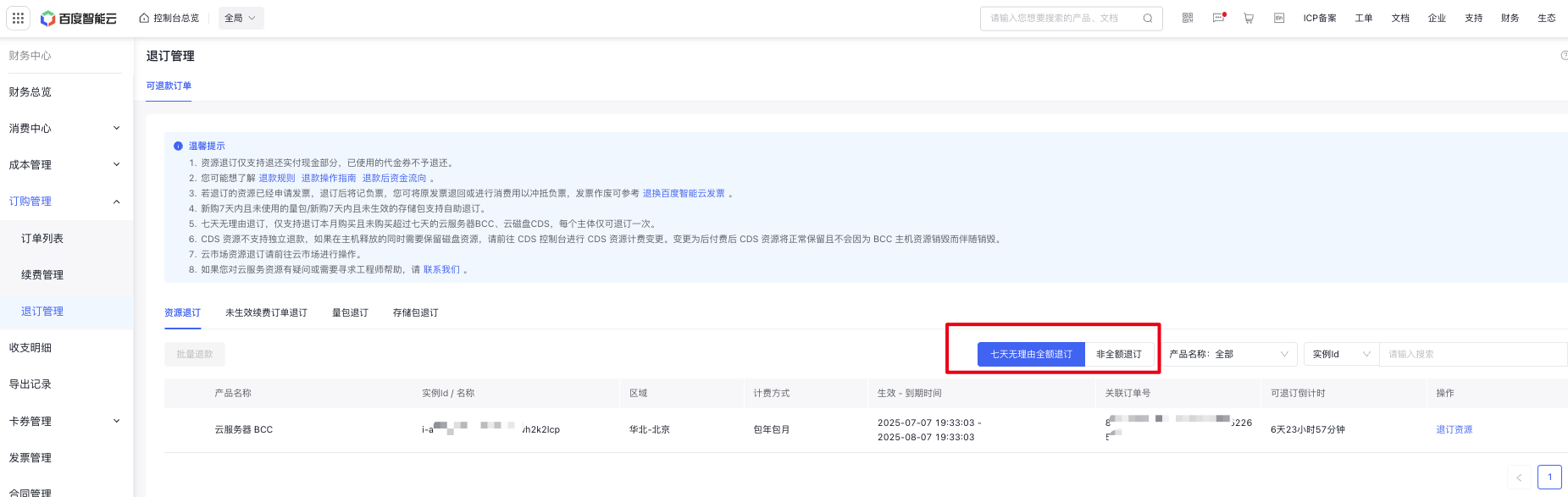Expand the 成本管理 sidebar section
The image size is (1568, 497).
(66, 164)
